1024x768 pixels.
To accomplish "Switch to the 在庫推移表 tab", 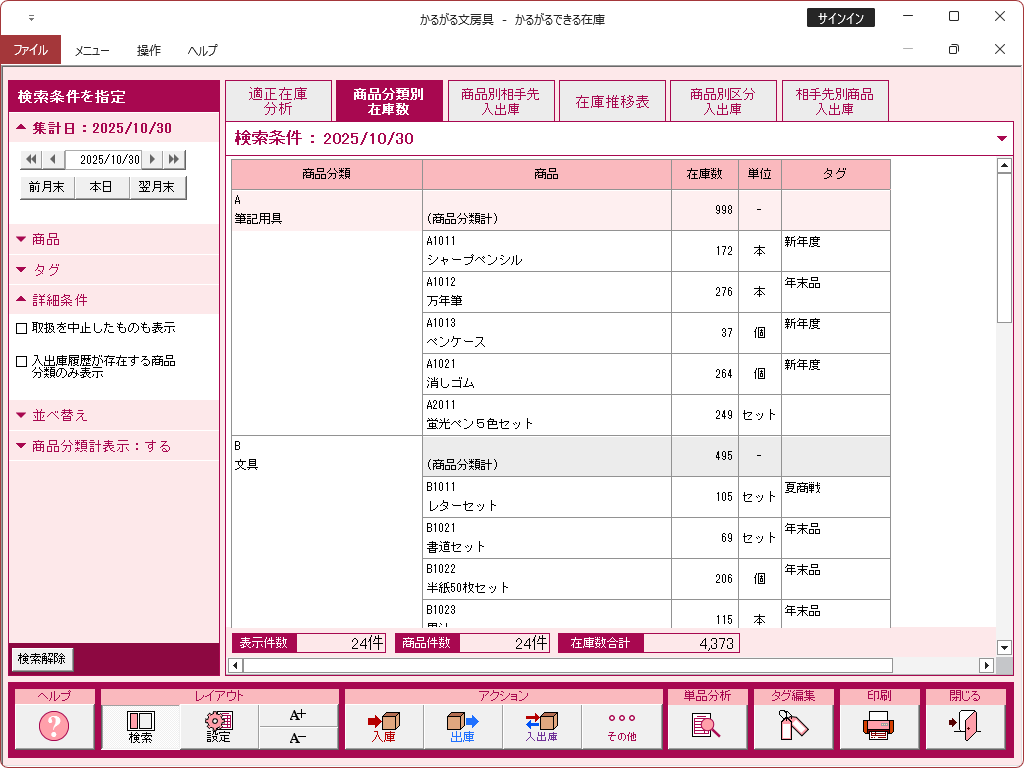I will [x=612, y=102].
